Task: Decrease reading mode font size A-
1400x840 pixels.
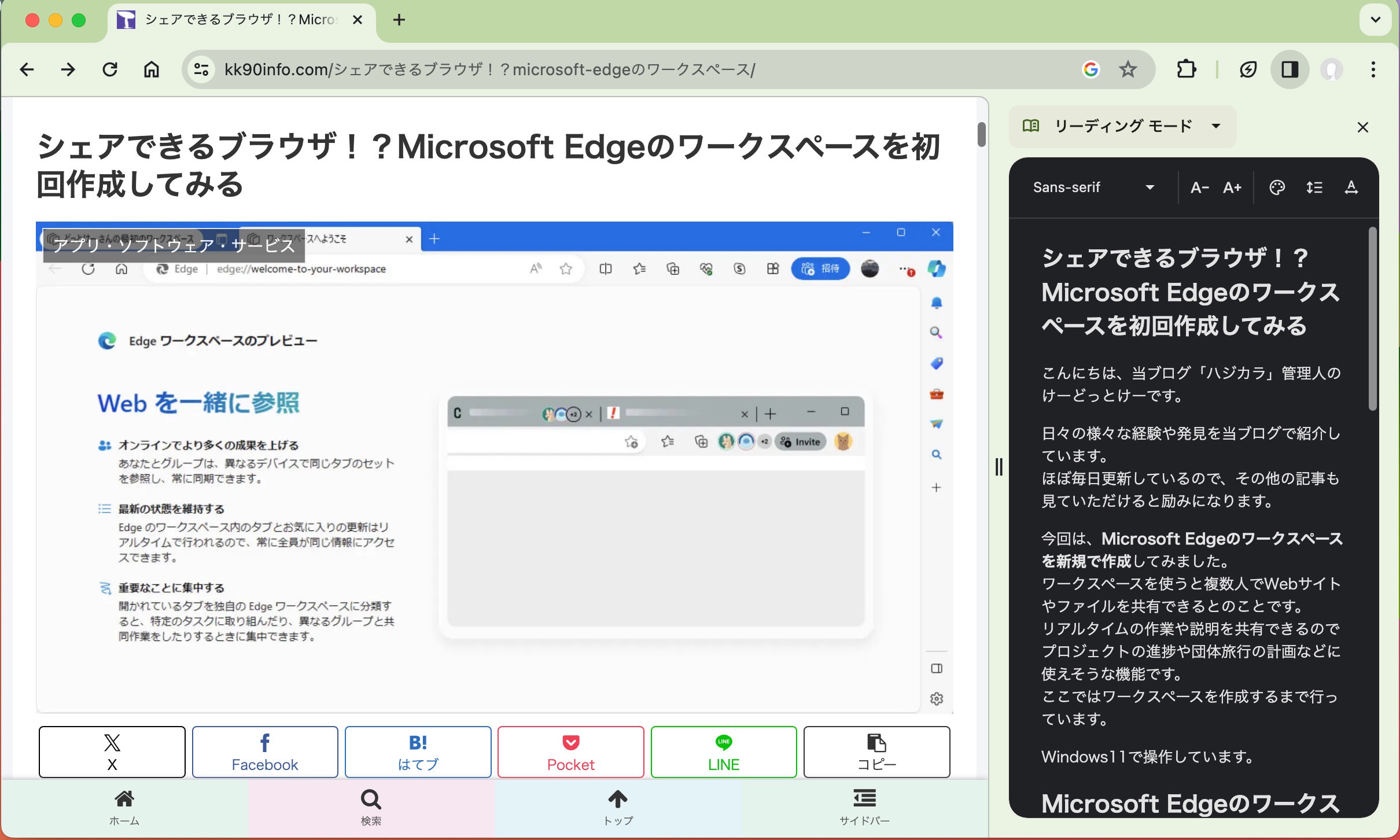Action: [1199, 187]
